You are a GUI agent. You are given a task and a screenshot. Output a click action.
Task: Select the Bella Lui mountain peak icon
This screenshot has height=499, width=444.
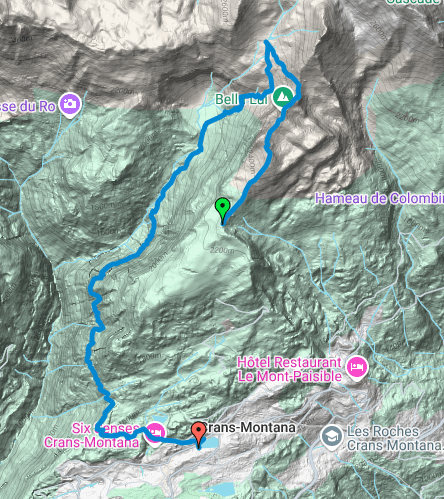click(x=283, y=97)
